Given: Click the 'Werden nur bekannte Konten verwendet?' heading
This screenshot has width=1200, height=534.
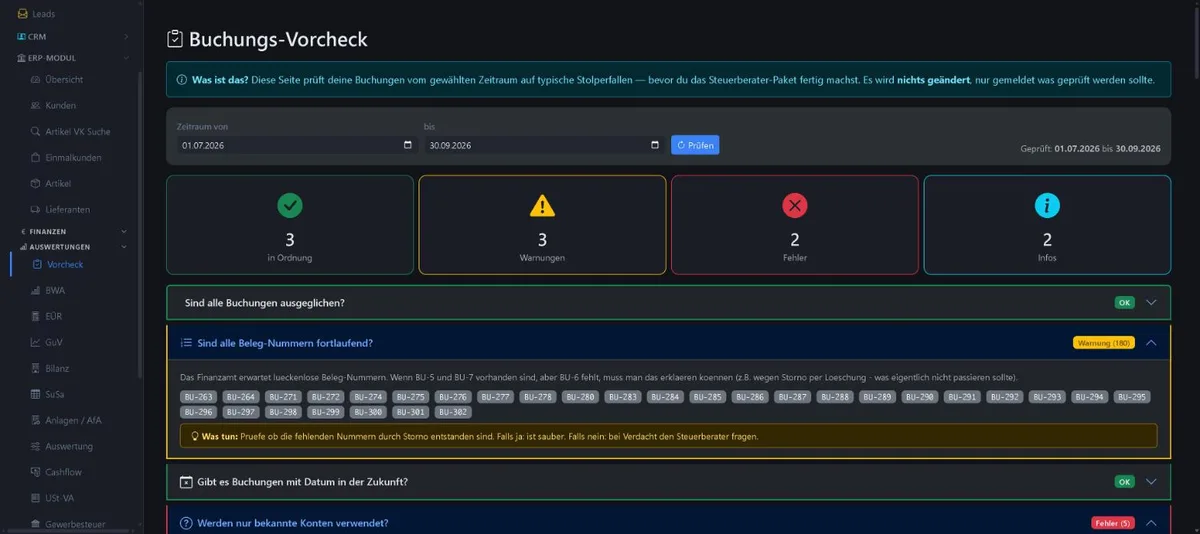Looking at the screenshot, I should coord(293,523).
